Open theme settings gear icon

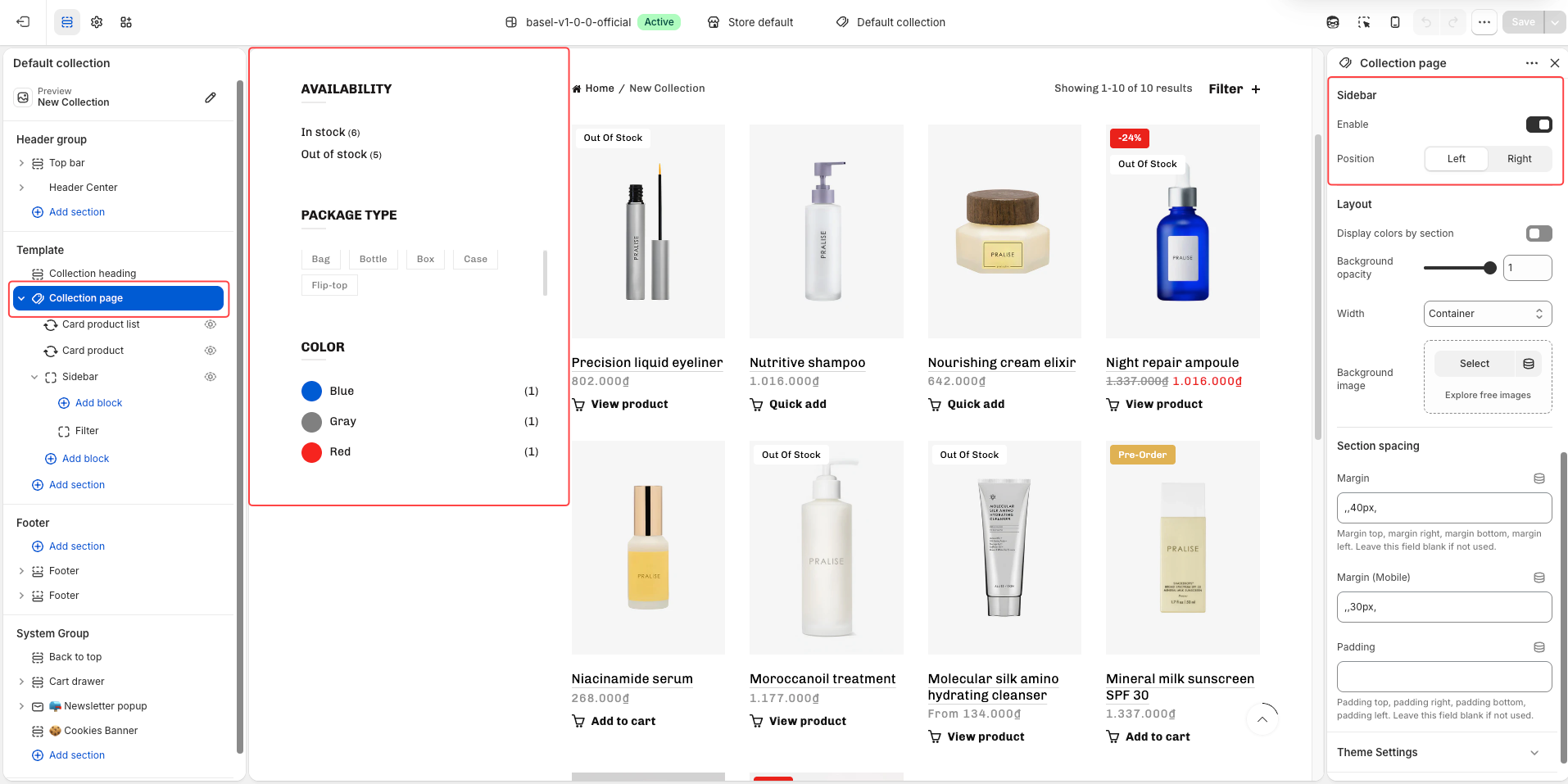coord(97,22)
